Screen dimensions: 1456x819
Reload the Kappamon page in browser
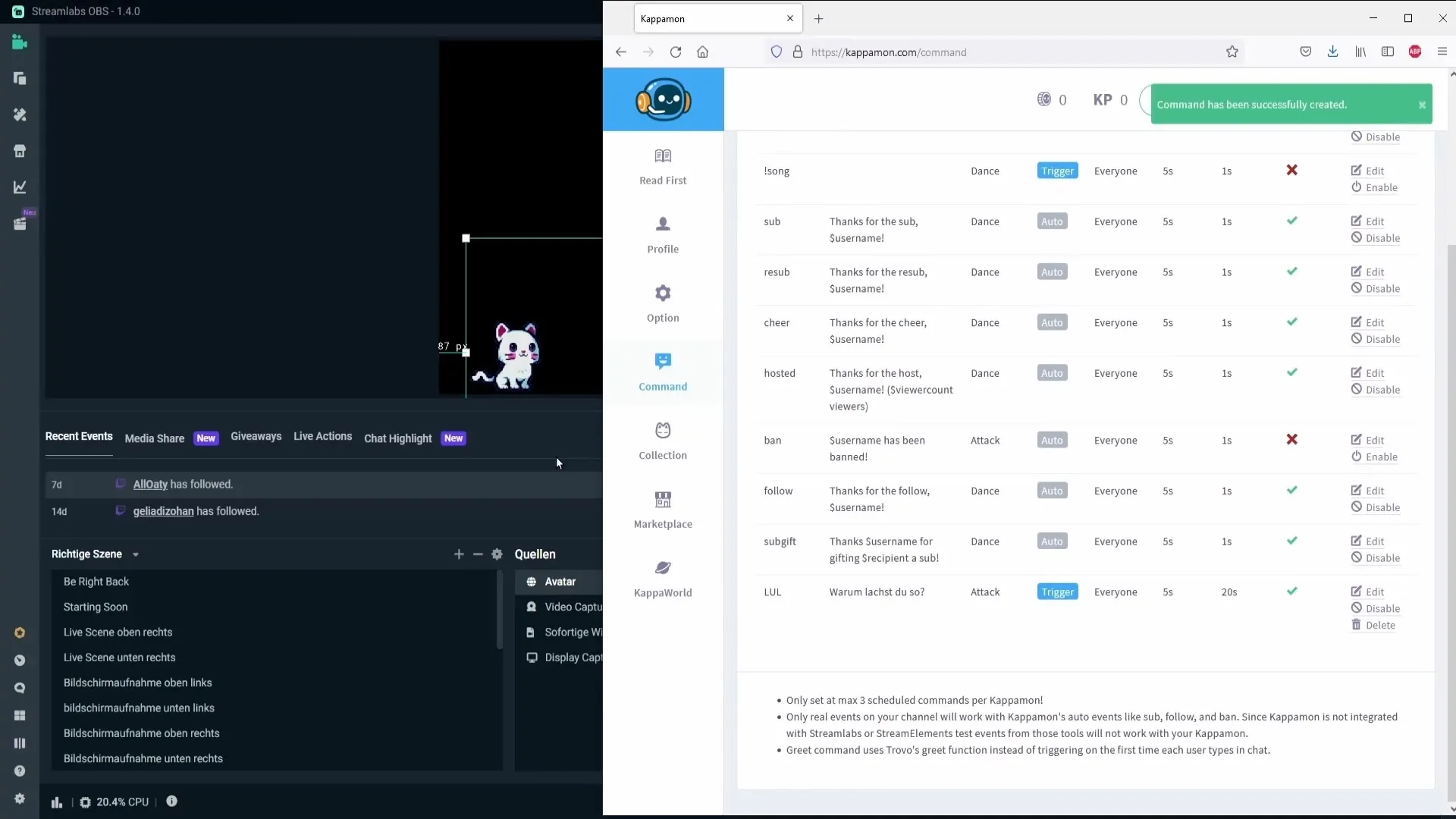[x=676, y=52]
